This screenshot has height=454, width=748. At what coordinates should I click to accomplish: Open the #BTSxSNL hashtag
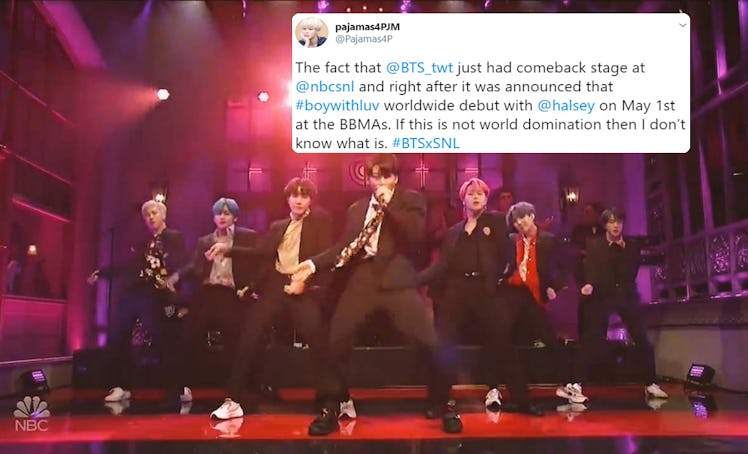point(426,143)
